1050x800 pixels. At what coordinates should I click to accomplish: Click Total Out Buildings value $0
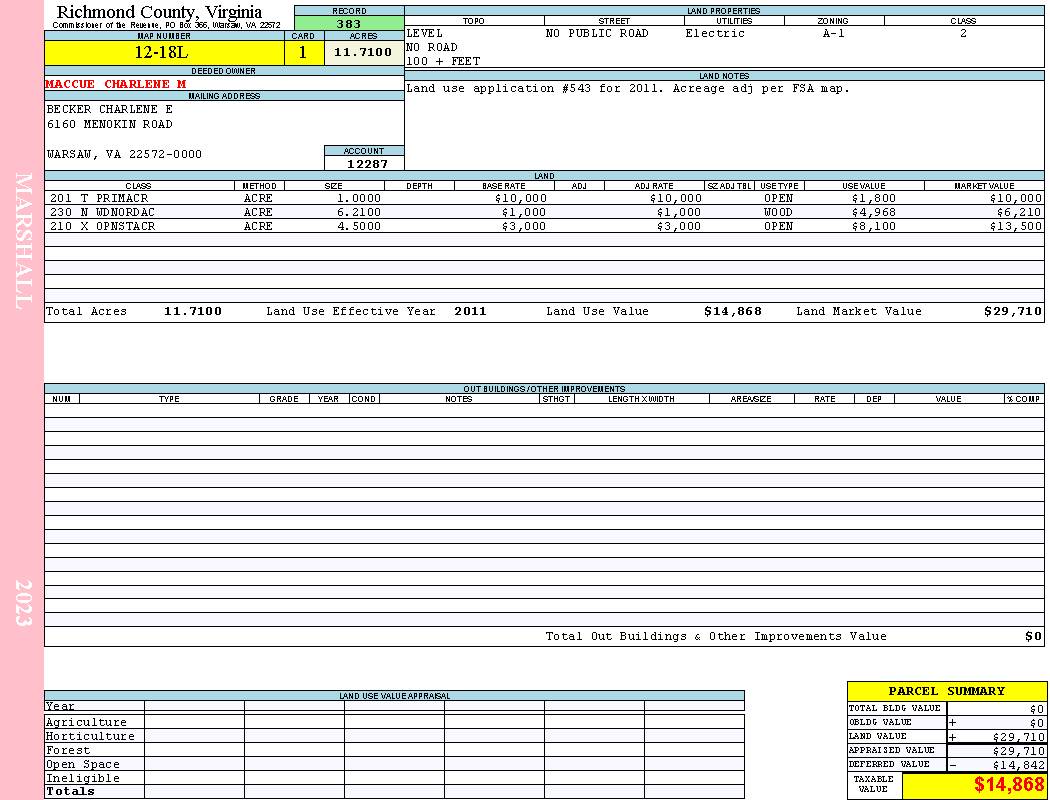pyautogui.click(x=1033, y=637)
